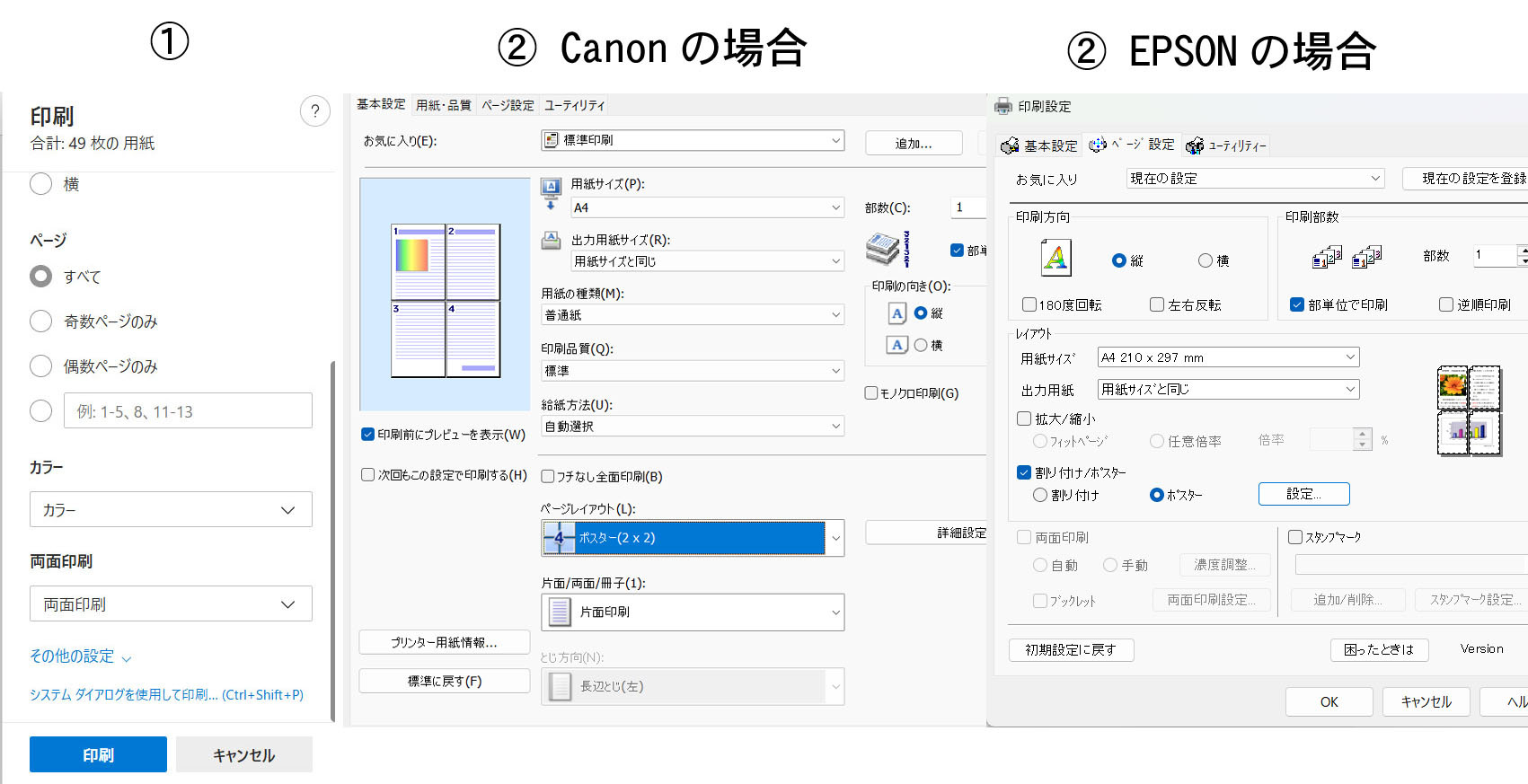Open EPSON 用紙サイズ A4 dropdown
Image resolution: width=1528 pixels, height=784 pixels.
click(1228, 357)
